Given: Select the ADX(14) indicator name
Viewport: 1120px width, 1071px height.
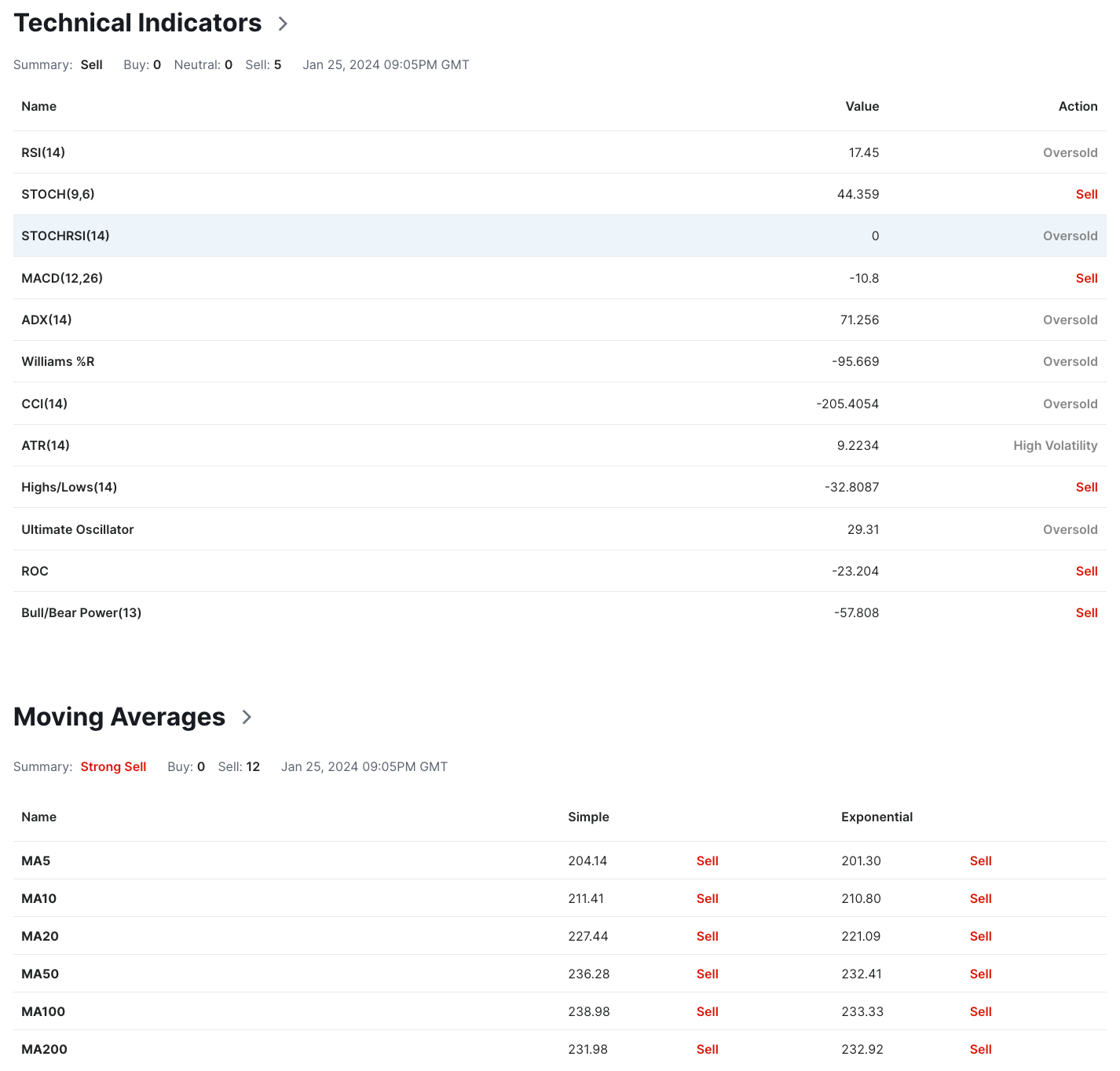Looking at the screenshot, I should [46, 320].
